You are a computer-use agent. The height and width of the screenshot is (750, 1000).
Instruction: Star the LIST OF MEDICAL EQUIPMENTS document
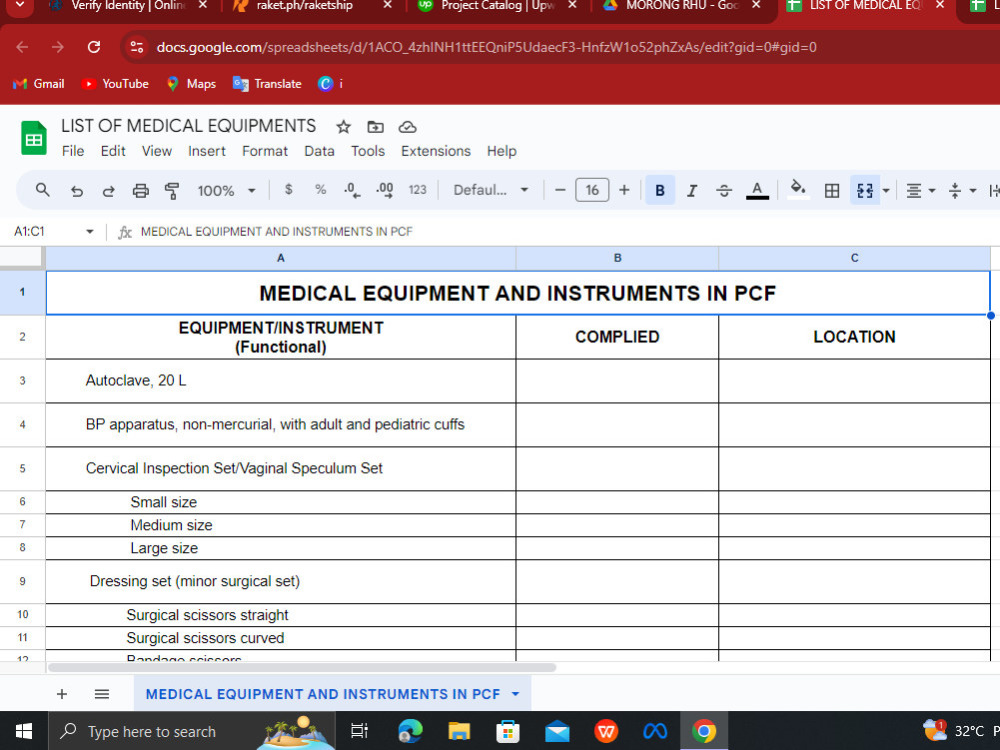[x=344, y=127]
